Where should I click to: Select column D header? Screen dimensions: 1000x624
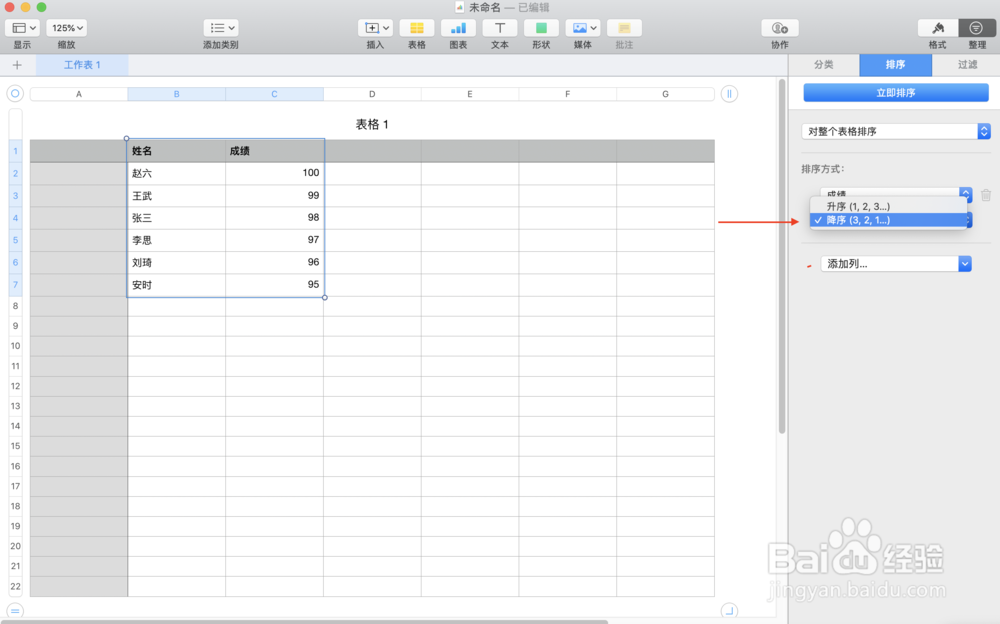tap(372, 94)
